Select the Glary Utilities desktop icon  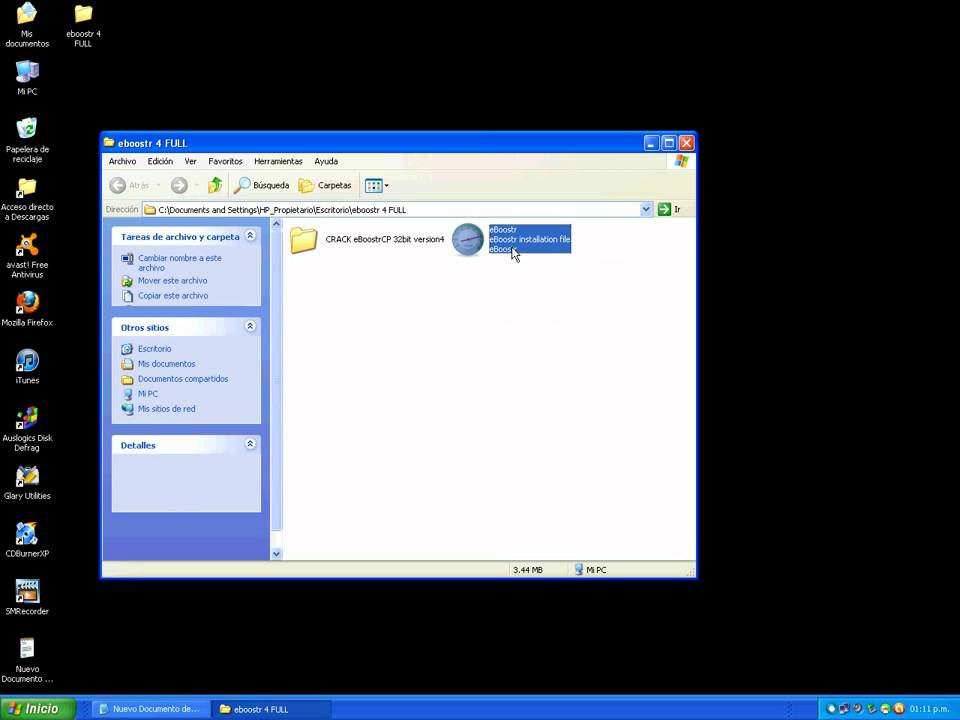tap(27, 482)
